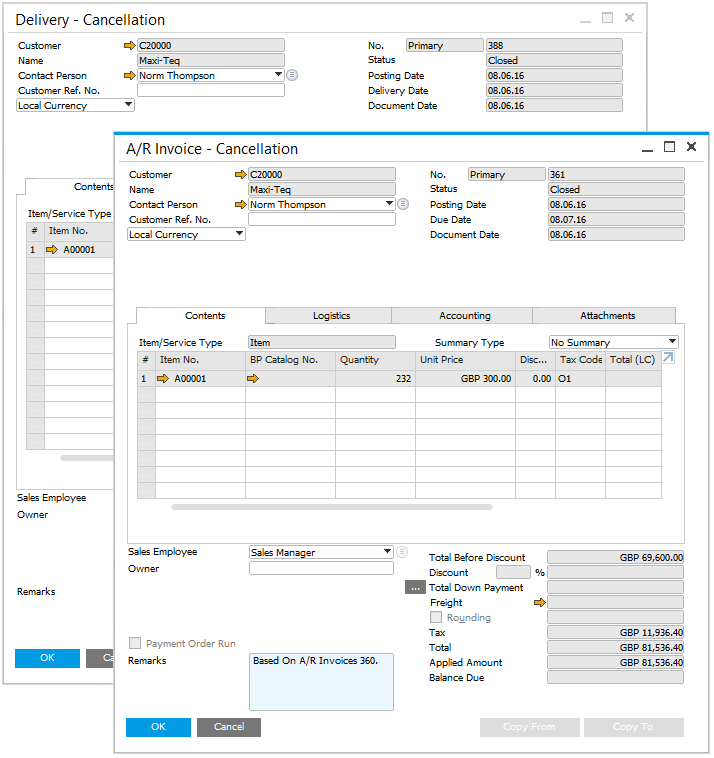The width and height of the screenshot is (714, 758).
Task: Click Cancel button in A/R Invoice window
Action: tap(229, 727)
